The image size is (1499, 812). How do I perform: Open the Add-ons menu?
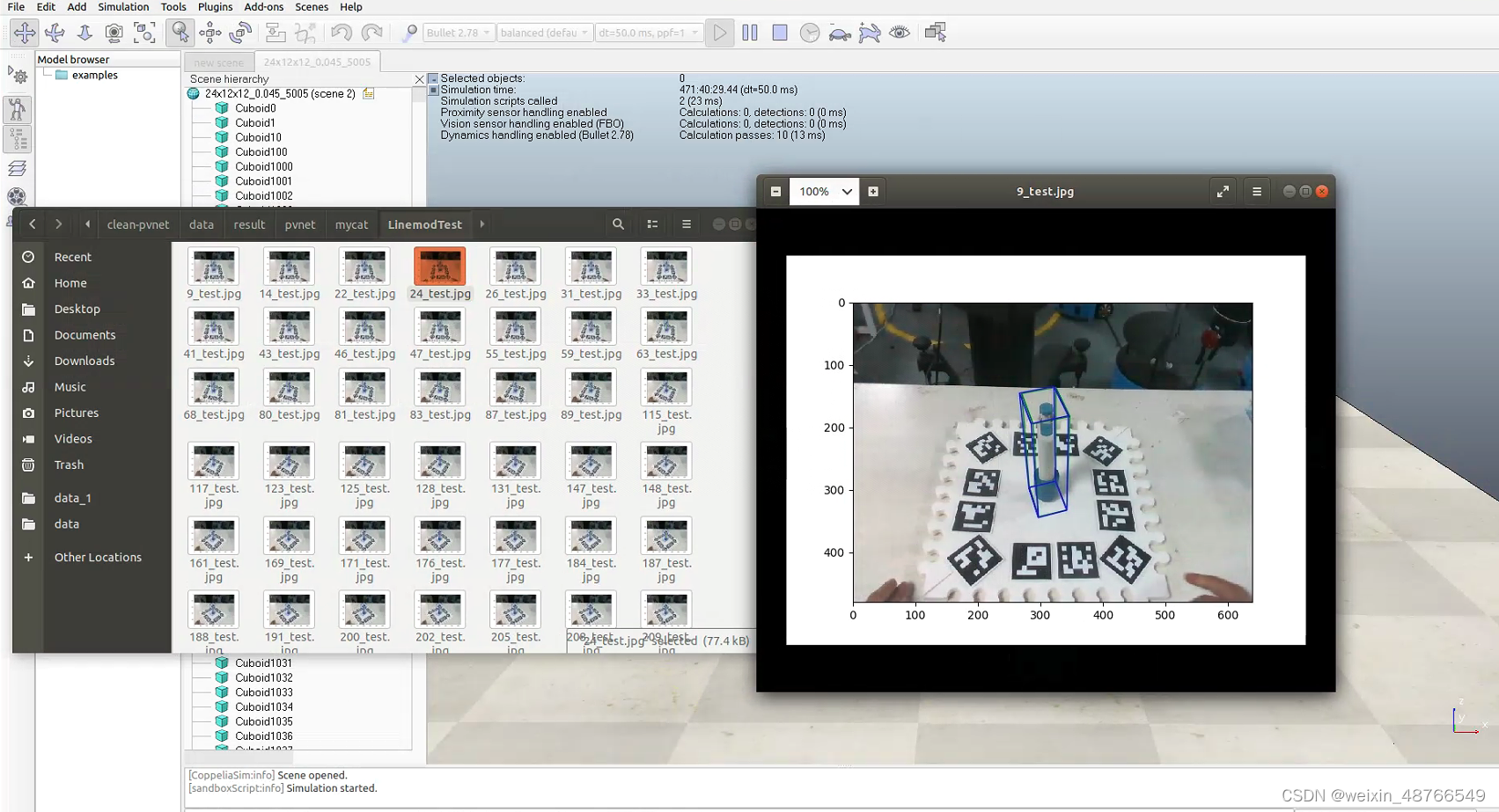coord(263,6)
